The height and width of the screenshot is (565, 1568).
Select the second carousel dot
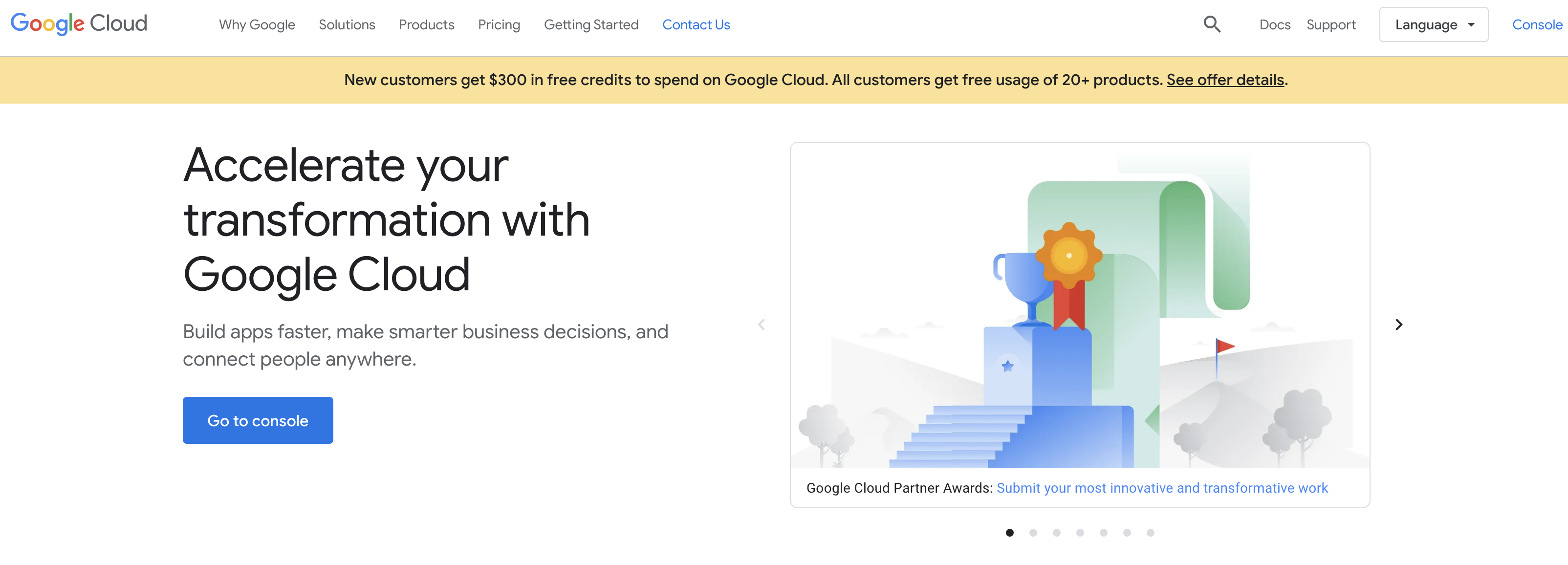click(1033, 533)
